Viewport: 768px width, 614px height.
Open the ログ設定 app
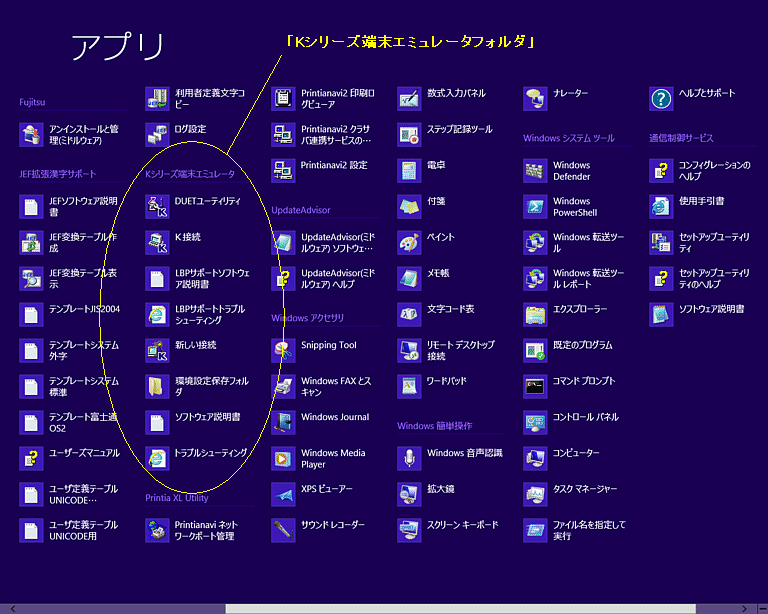pos(157,135)
